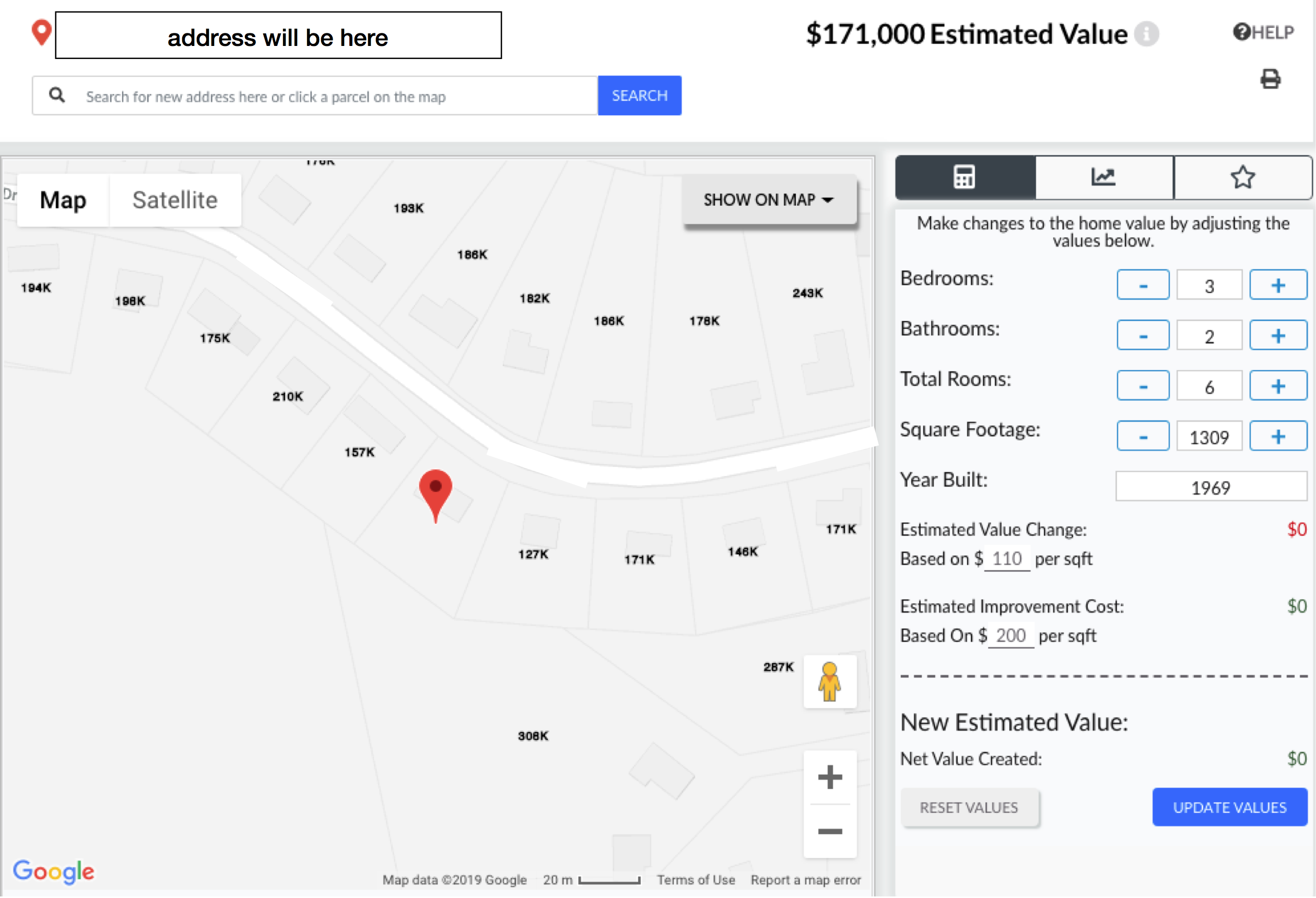1316x898 pixels.
Task: Select the 175K parcel label
Action: (x=215, y=339)
